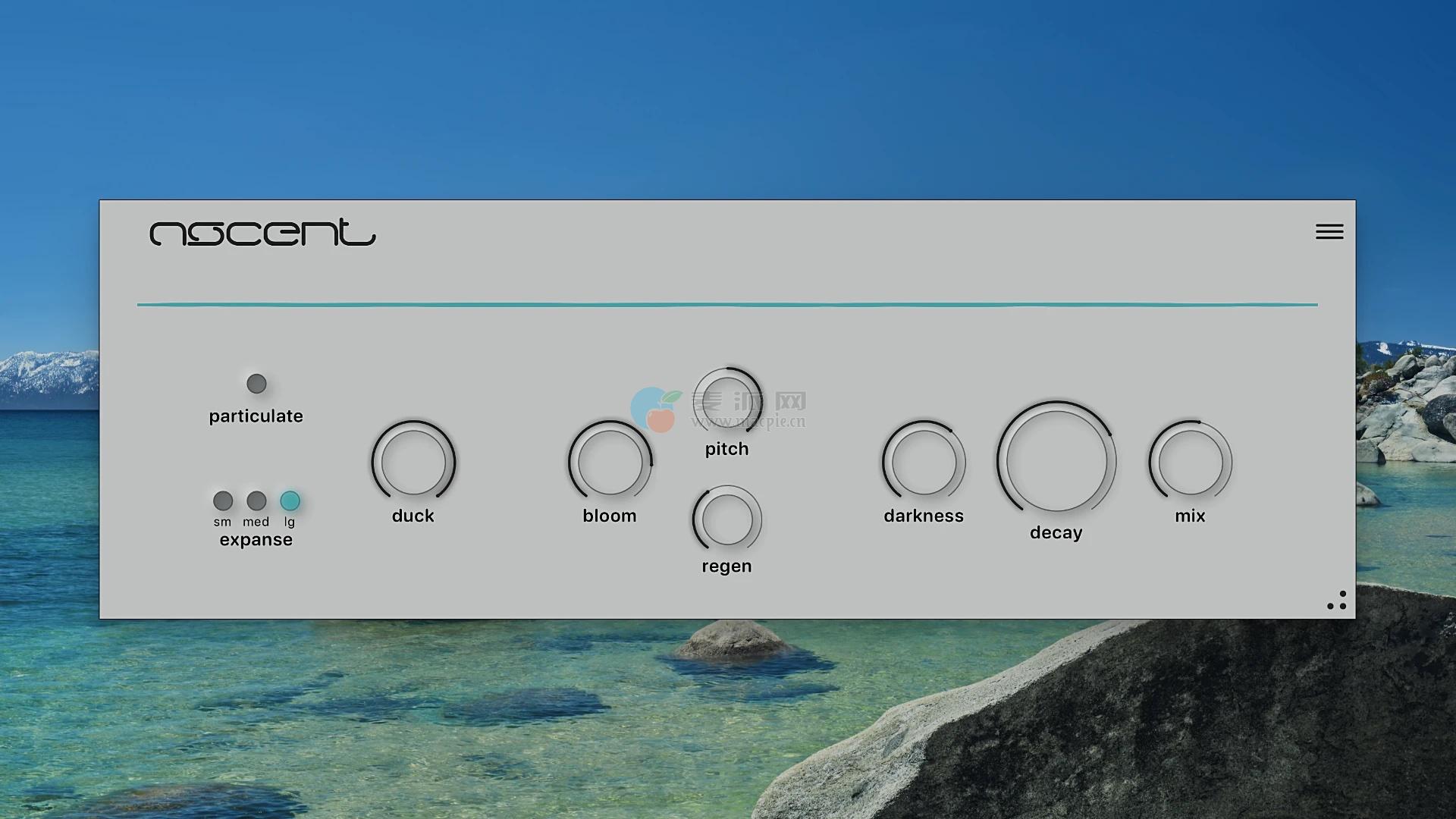Viewport: 1456px width, 819px height.
Task: Click the ascent logo
Action: [262, 233]
